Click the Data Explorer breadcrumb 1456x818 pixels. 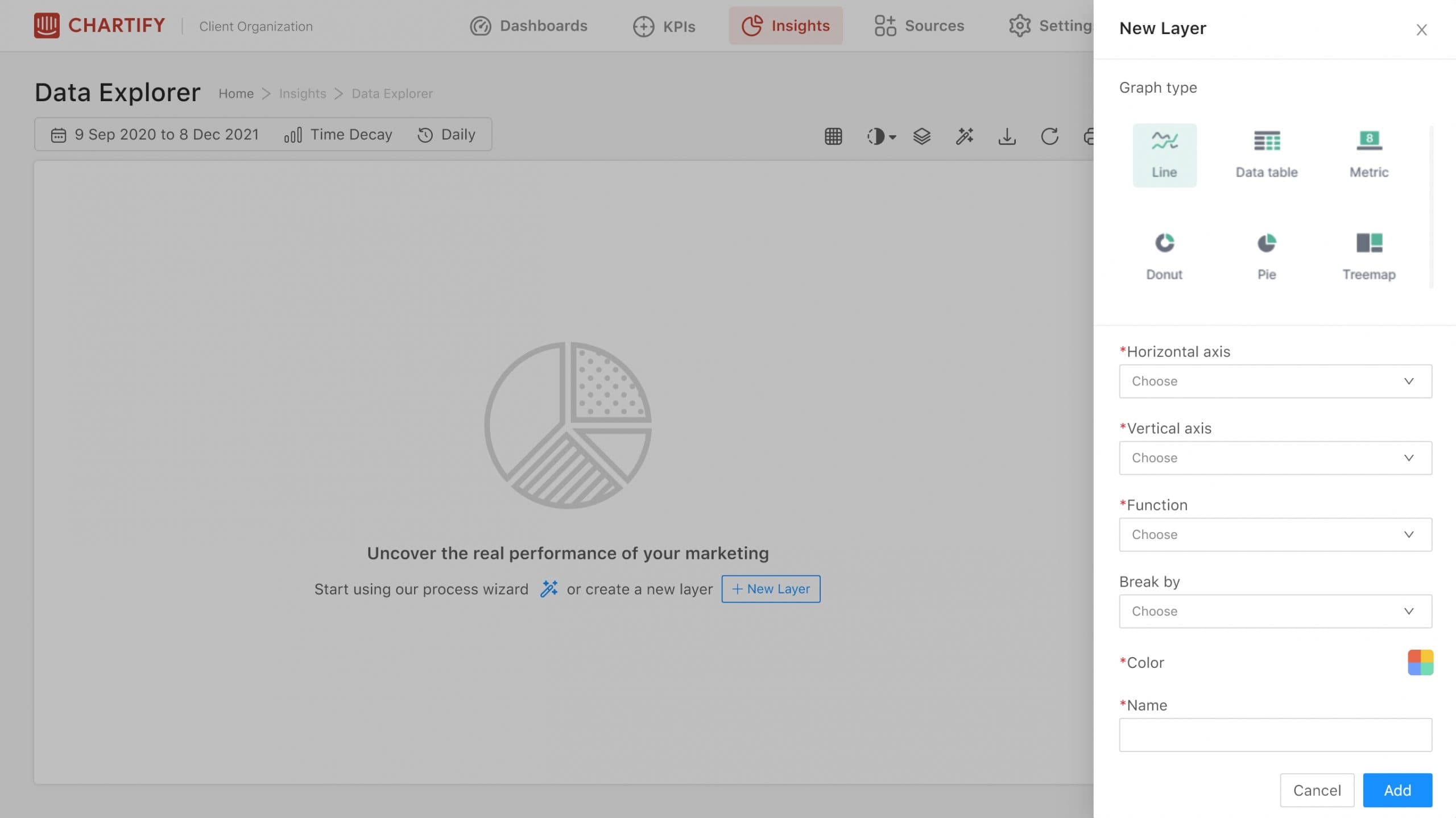[392, 93]
